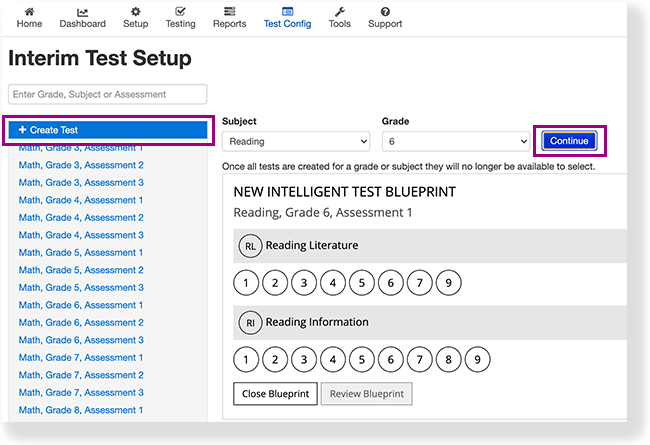
Task: Click the Create Test button
Action: tap(108, 130)
